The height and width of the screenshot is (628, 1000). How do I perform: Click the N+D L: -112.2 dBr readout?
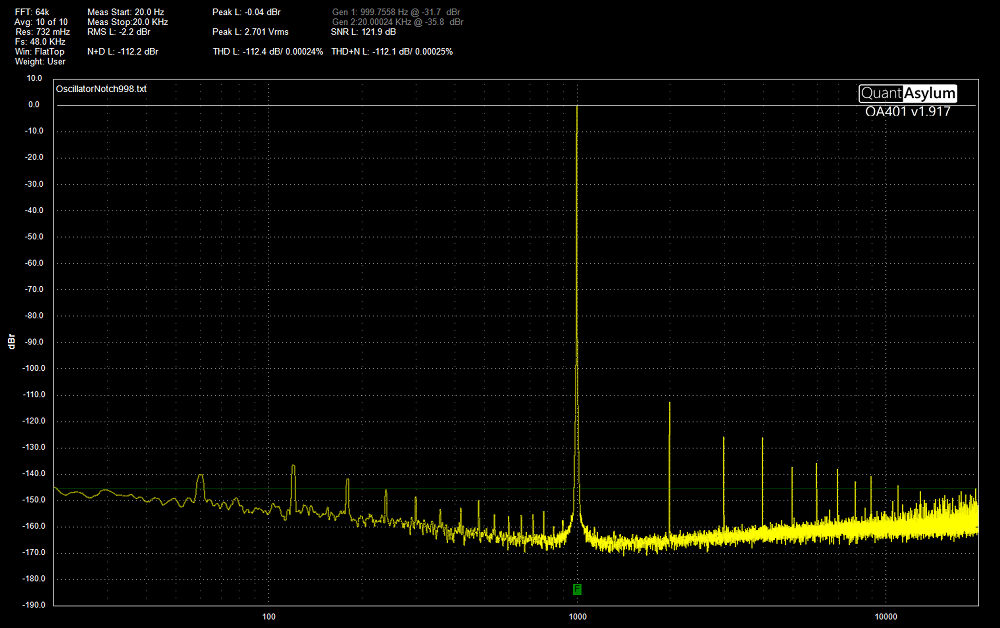coord(122,51)
